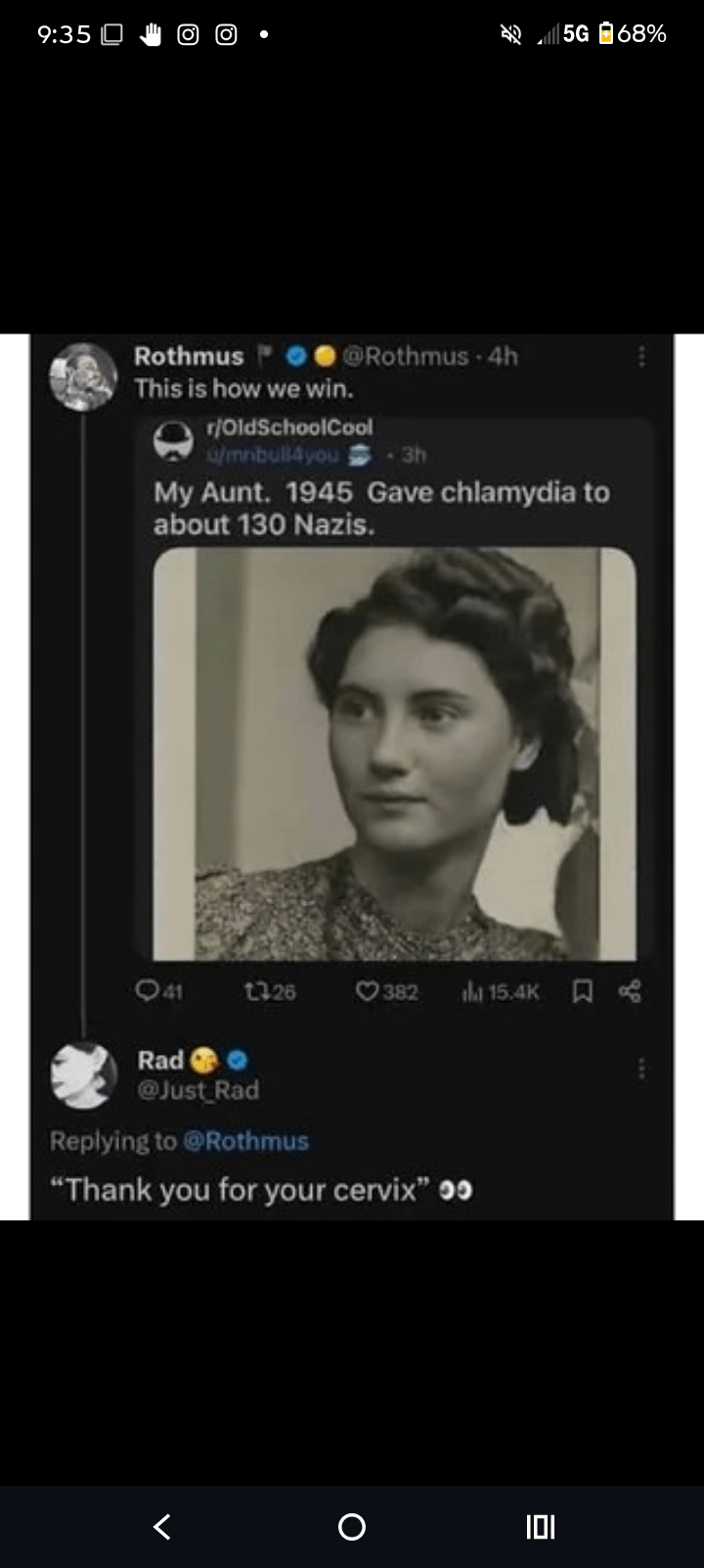Open view analytics icon showing 15.4K
The image size is (704, 1568).
tap(475, 991)
